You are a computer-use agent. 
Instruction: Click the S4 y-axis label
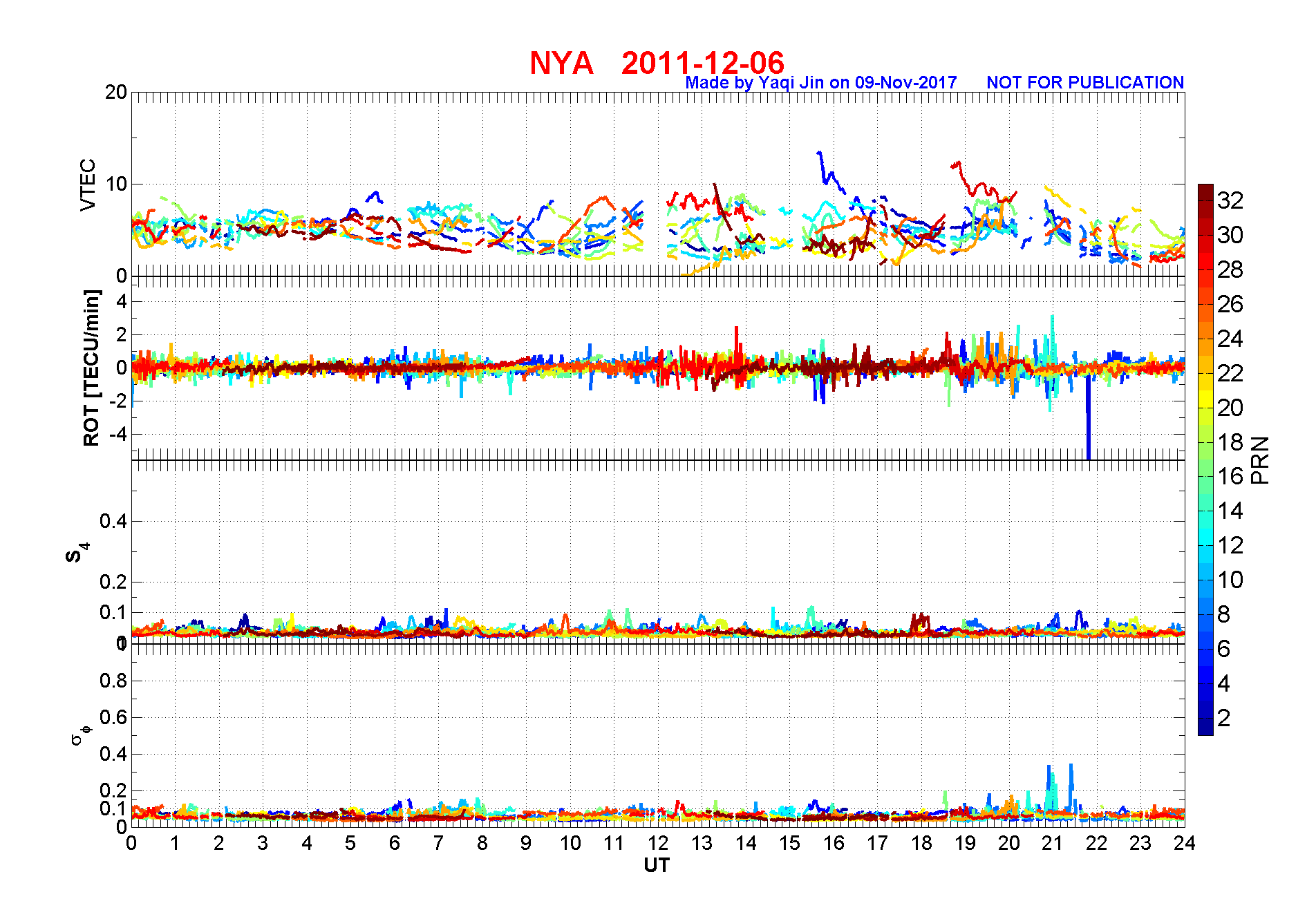coord(77,553)
